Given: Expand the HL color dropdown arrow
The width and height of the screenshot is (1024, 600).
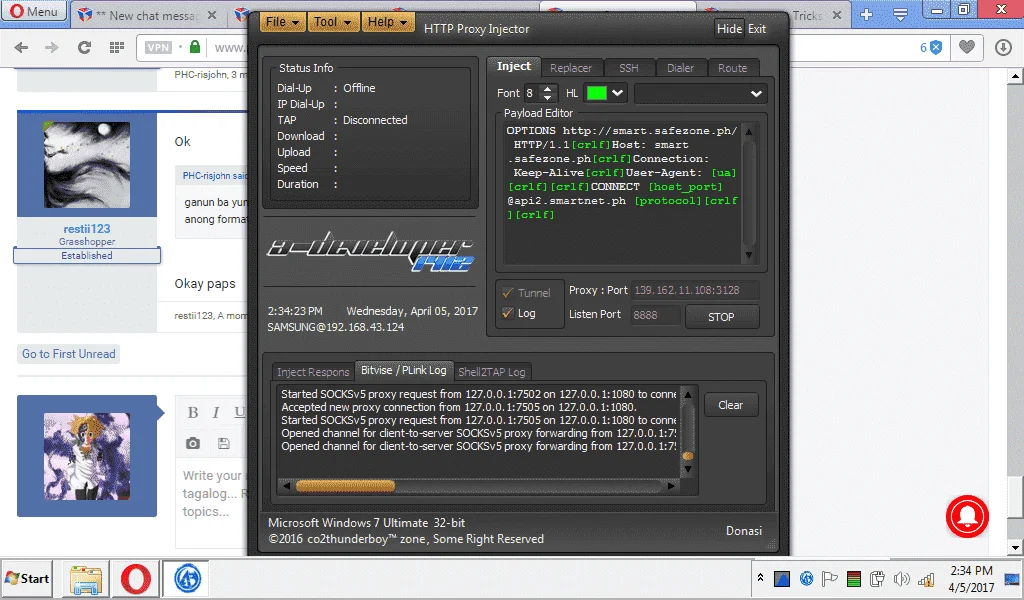Looking at the screenshot, I should point(617,93).
